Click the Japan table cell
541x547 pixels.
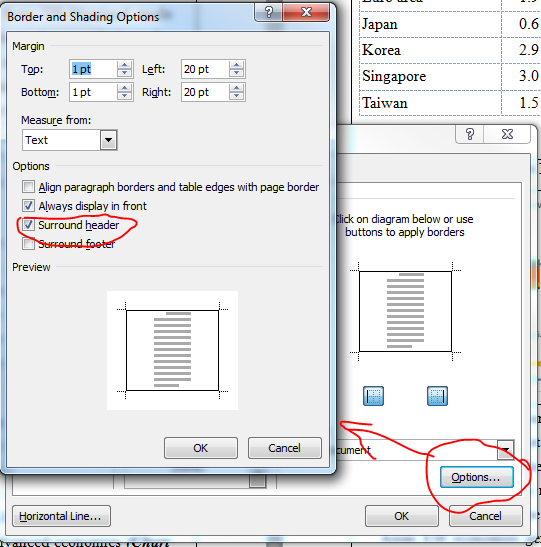pyautogui.click(x=430, y=24)
